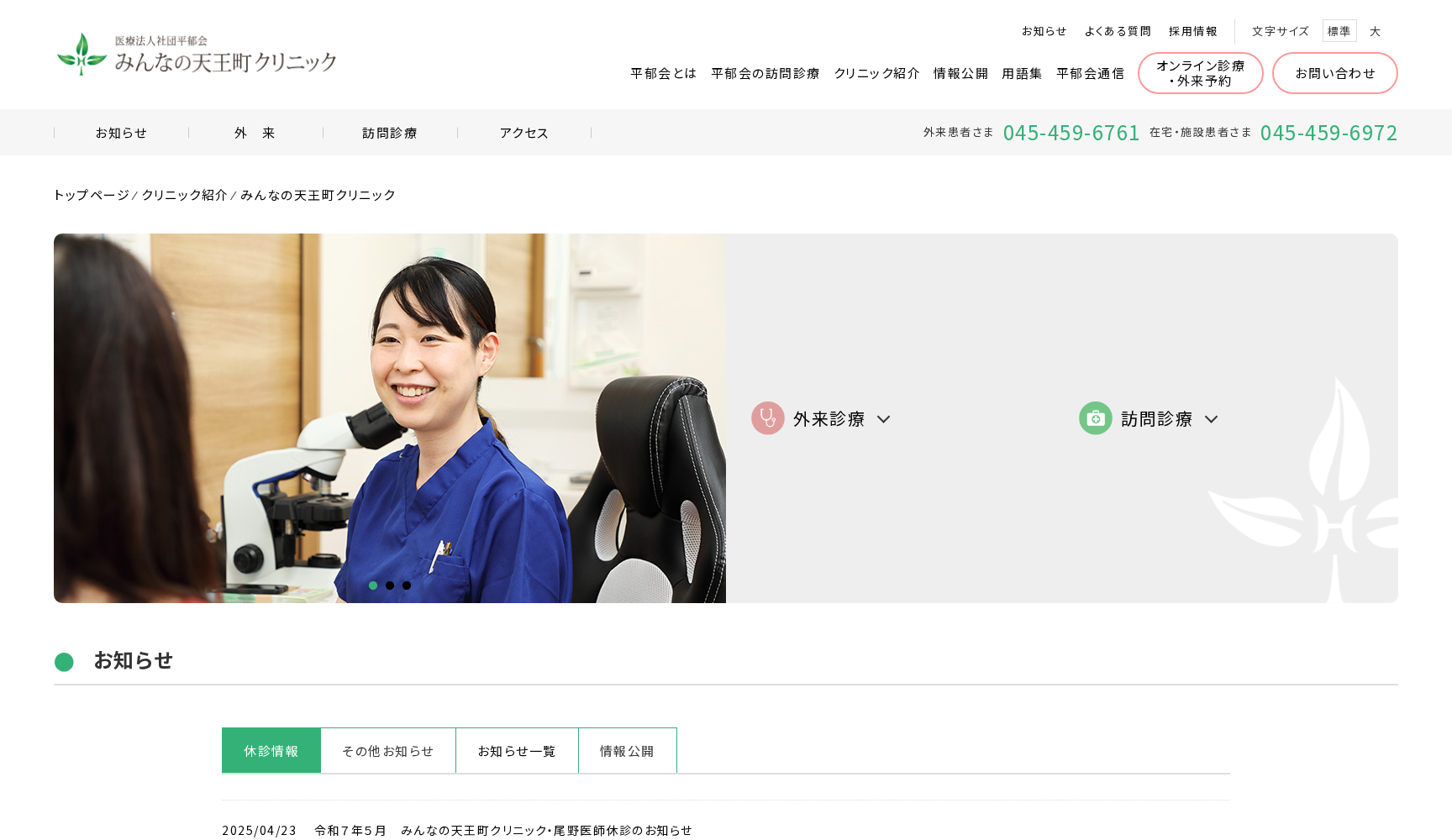Screen dimensions: 1452x840
Task: Open the 平郁会の訪問診療 menu item
Action: [765, 73]
